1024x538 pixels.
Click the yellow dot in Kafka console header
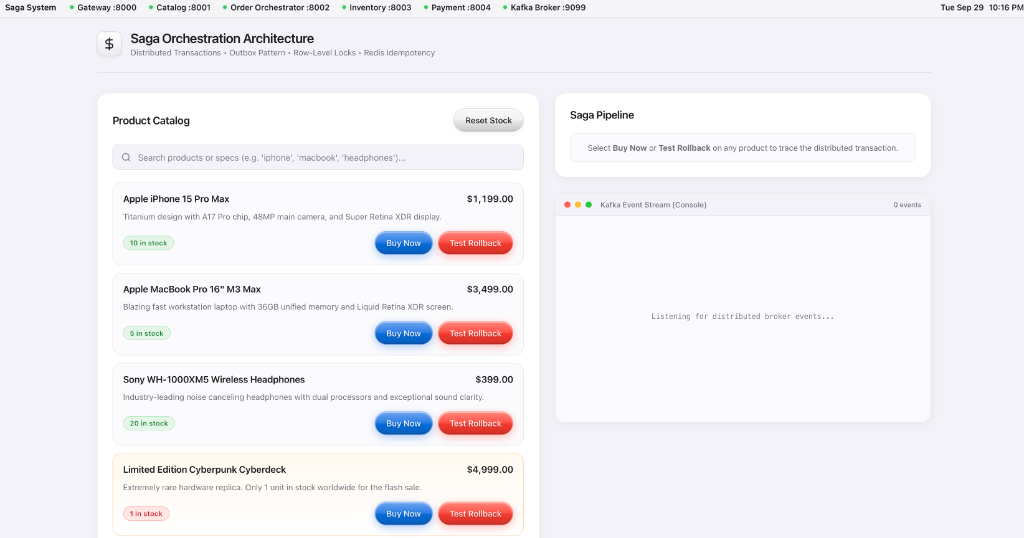578,205
